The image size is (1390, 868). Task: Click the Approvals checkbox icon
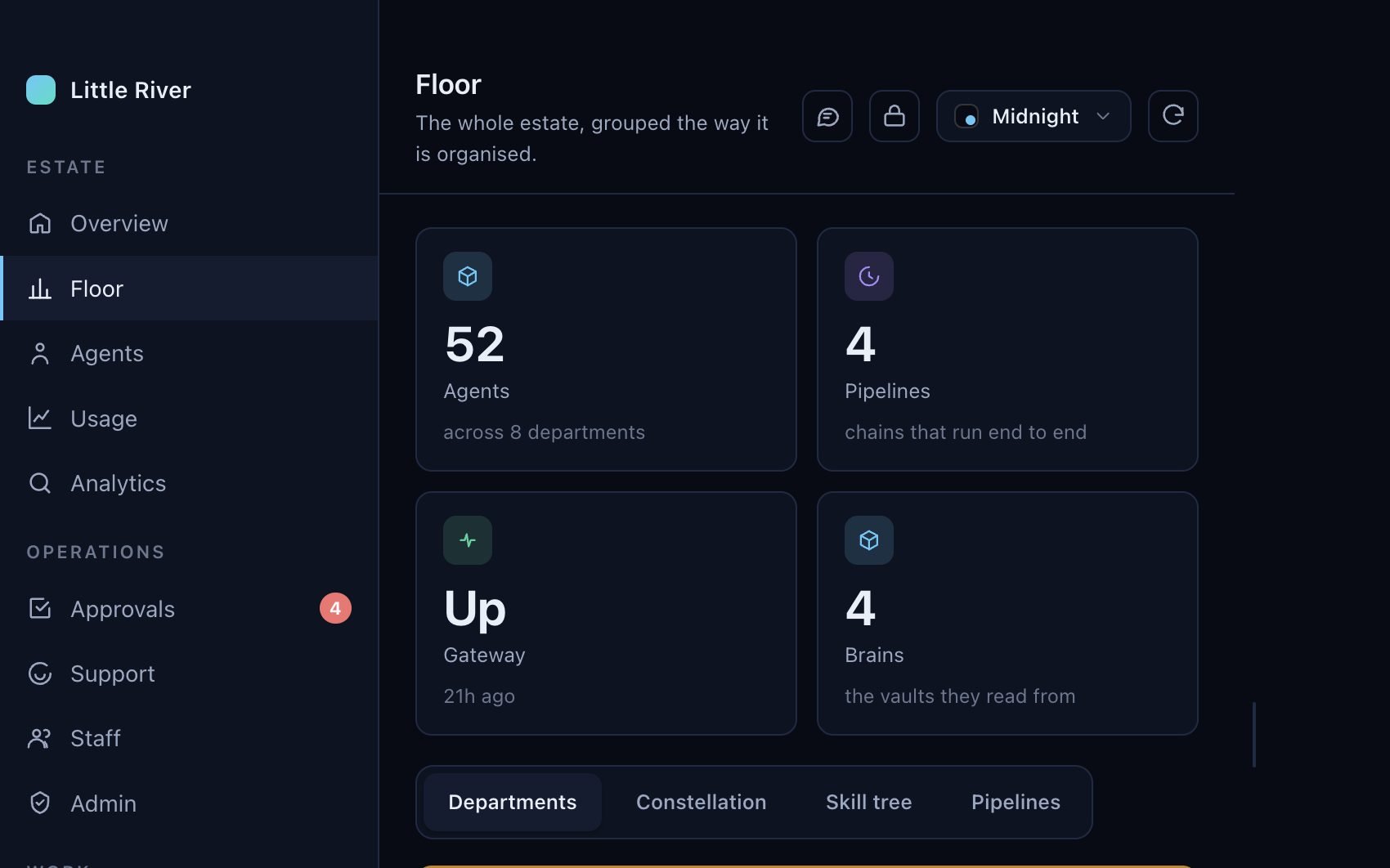coord(40,609)
